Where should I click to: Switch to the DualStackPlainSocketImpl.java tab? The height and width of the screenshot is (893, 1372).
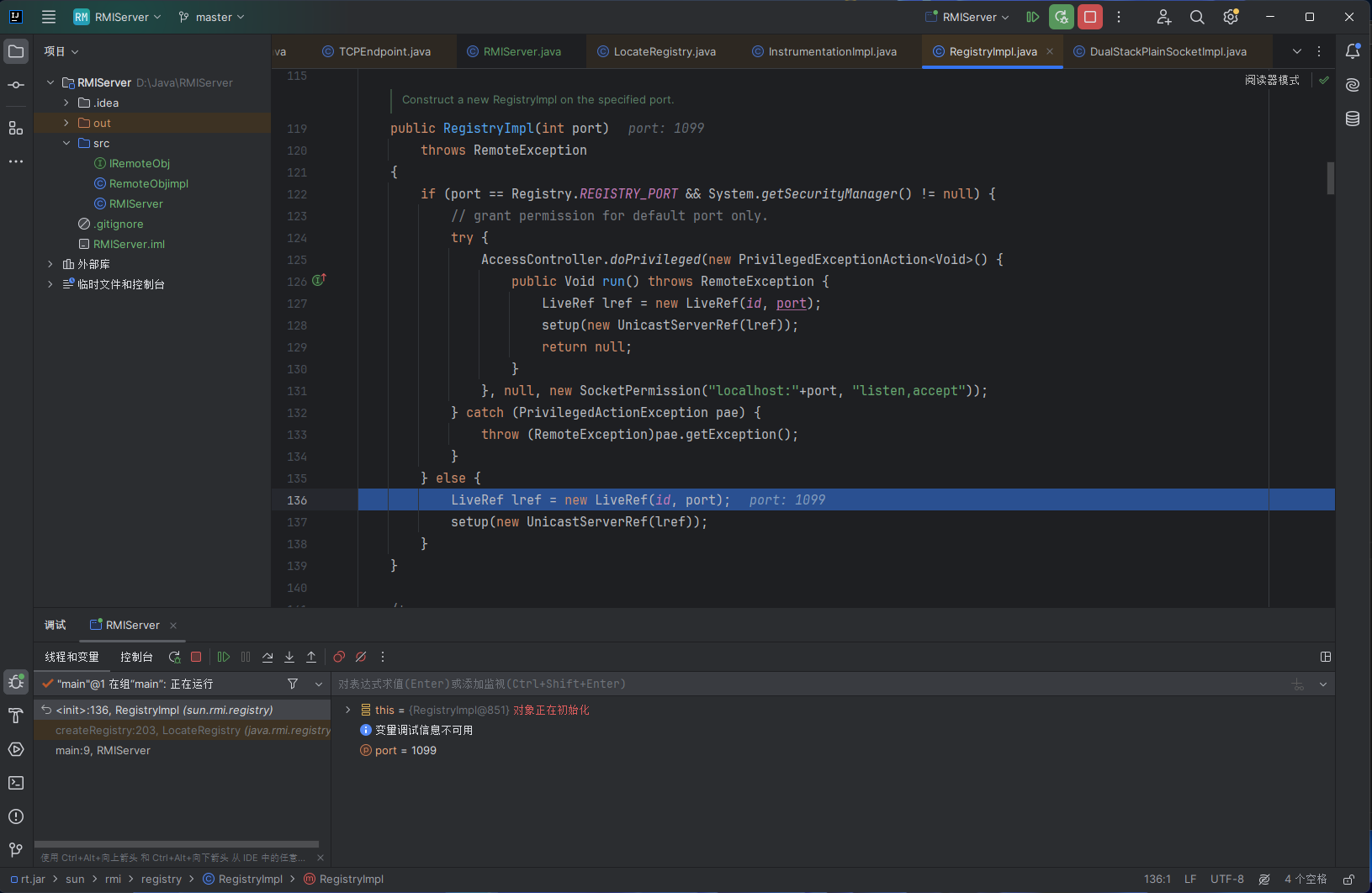click(1160, 51)
